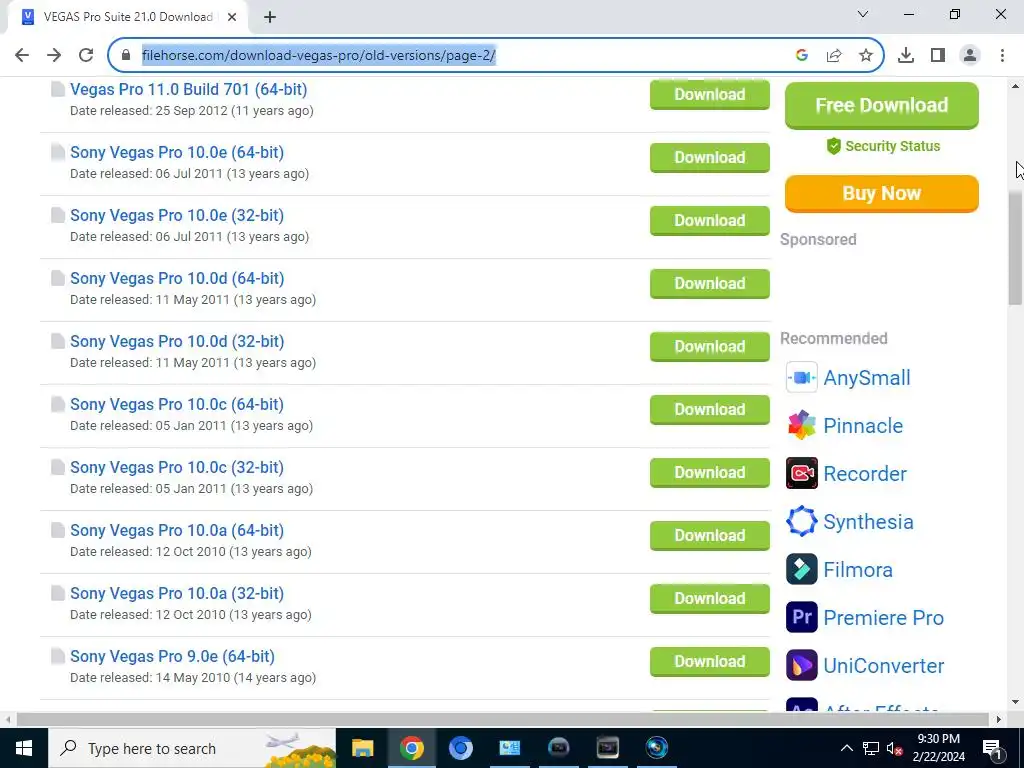Close the VEGAS Pro Suite tab
1024x768 pixels.
tap(232, 17)
